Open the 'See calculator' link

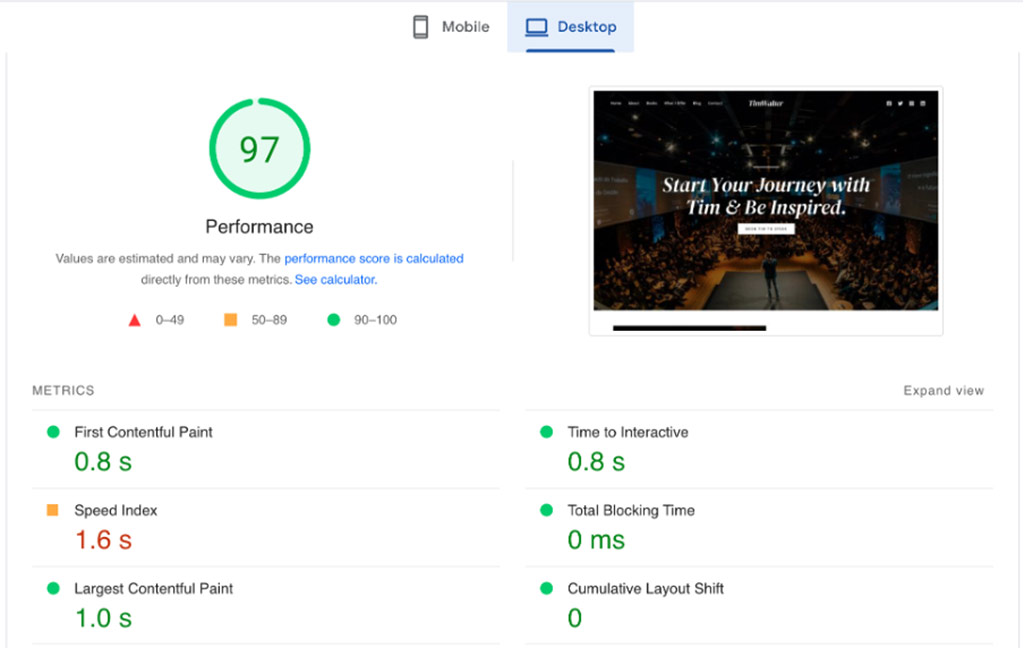pos(334,280)
